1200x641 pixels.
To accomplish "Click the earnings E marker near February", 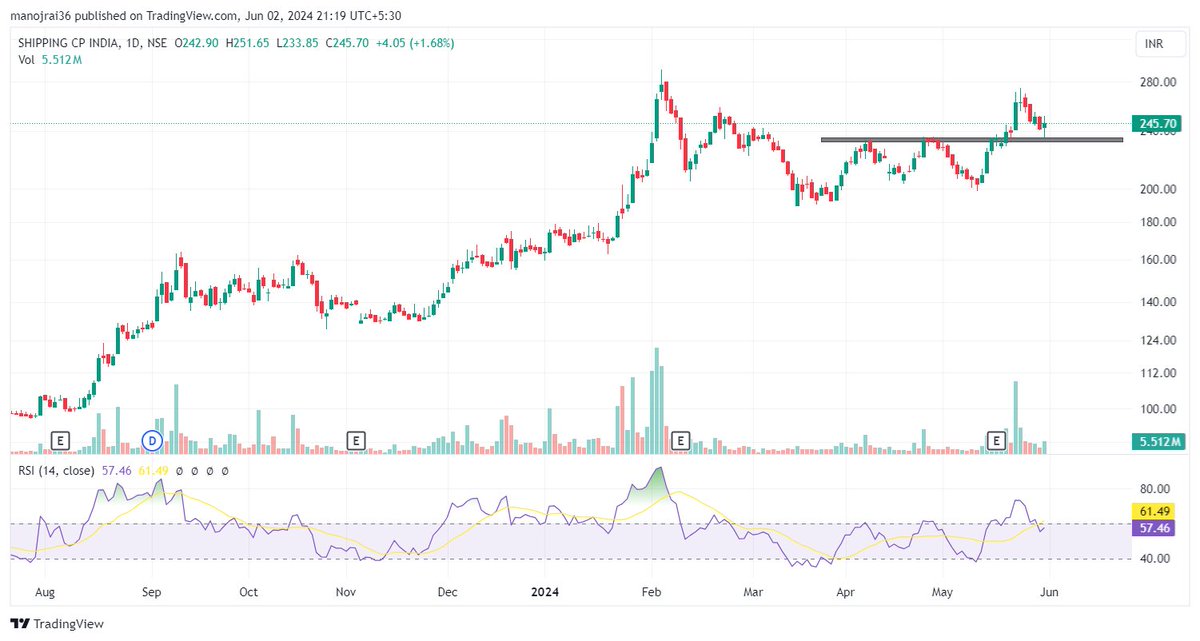I will [x=681, y=440].
